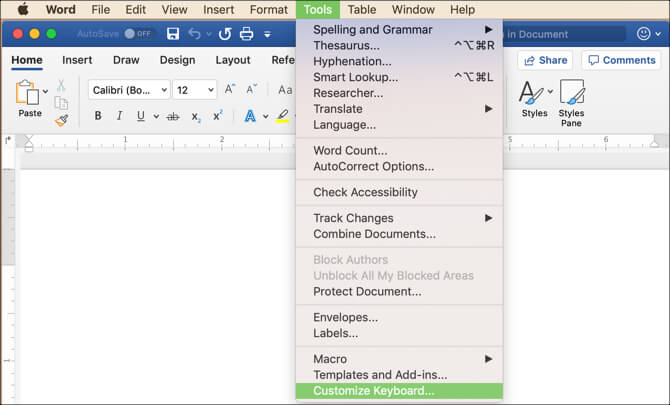Viewport: 670px width, 405px height.
Task: Expand underline style arrow
Action: 156,116
